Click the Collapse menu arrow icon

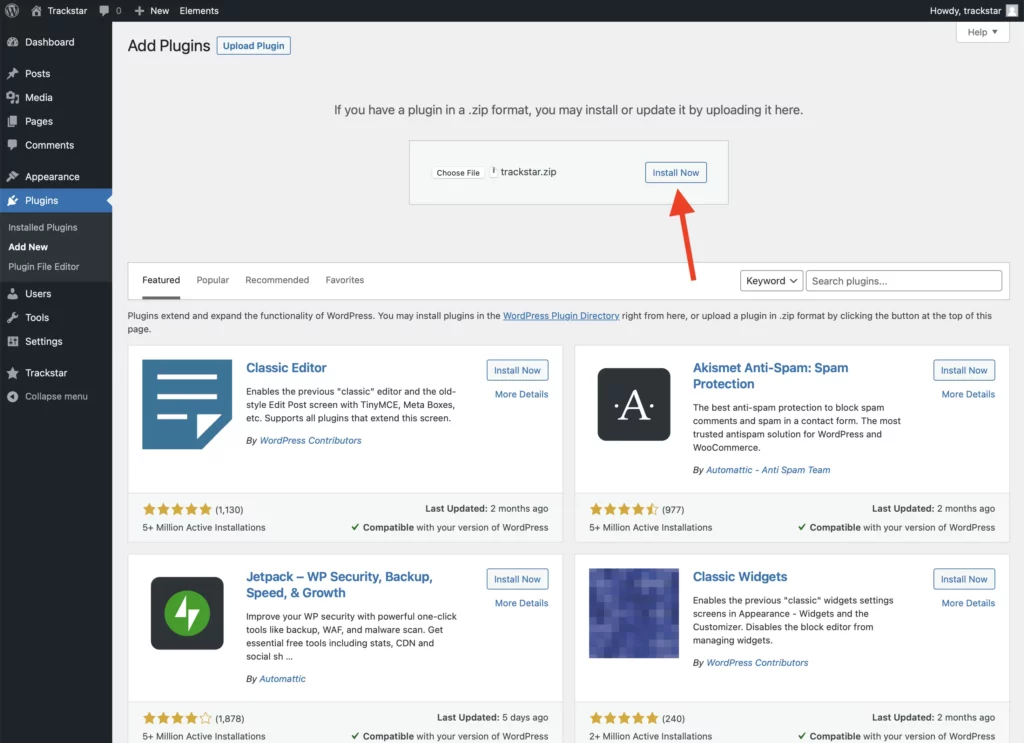[x=12, y=396]
